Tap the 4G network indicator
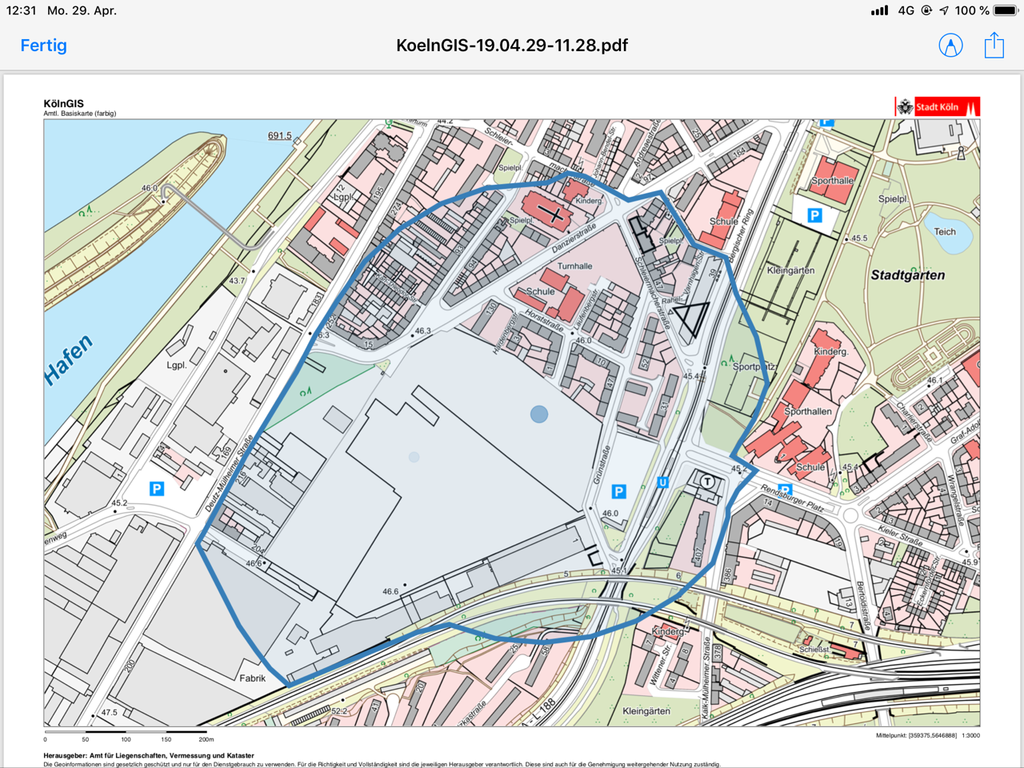The width and height of the screenshot is (1024, 768). coord(907,11)
